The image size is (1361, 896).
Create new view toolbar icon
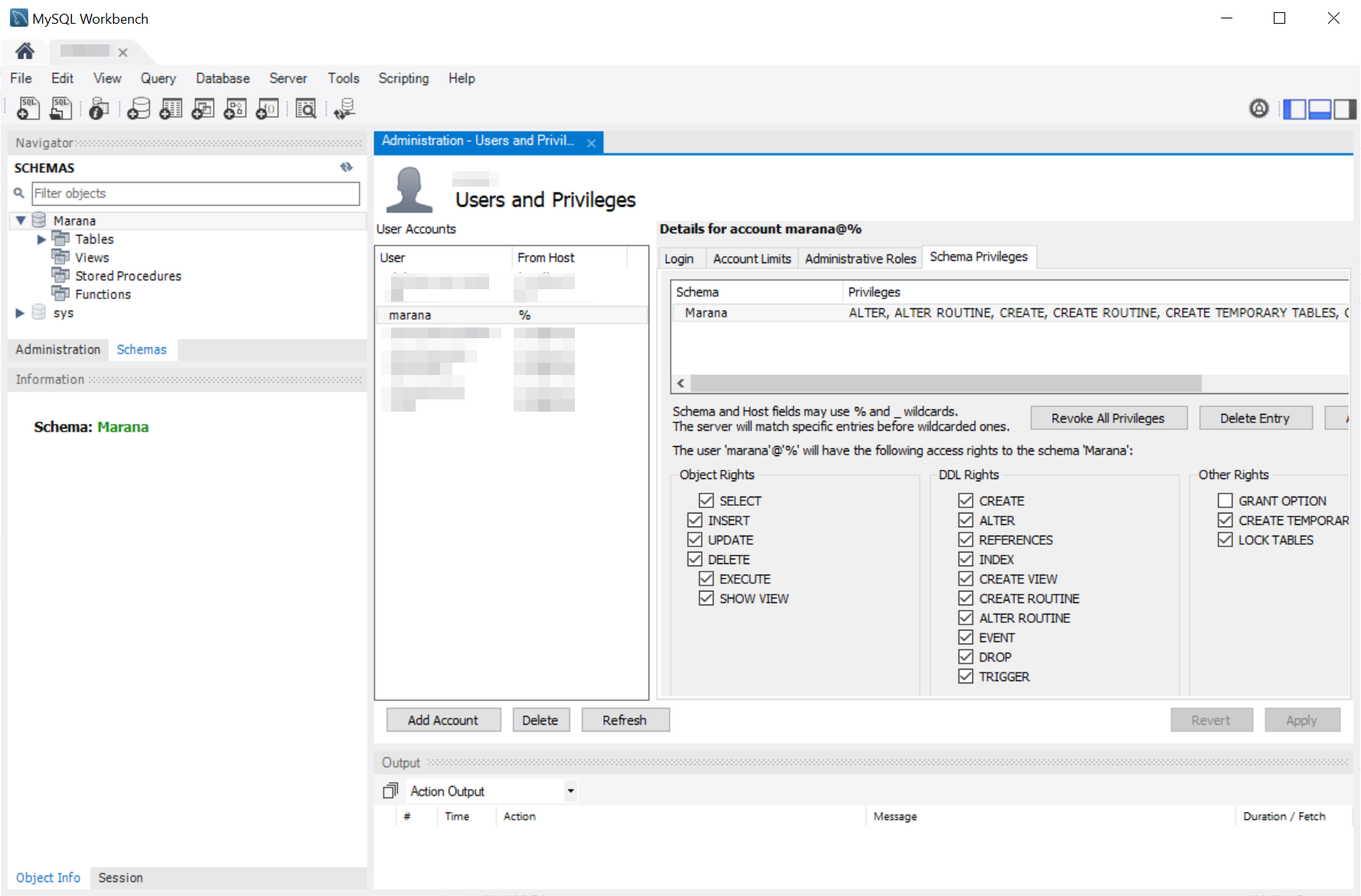[203, 109]
